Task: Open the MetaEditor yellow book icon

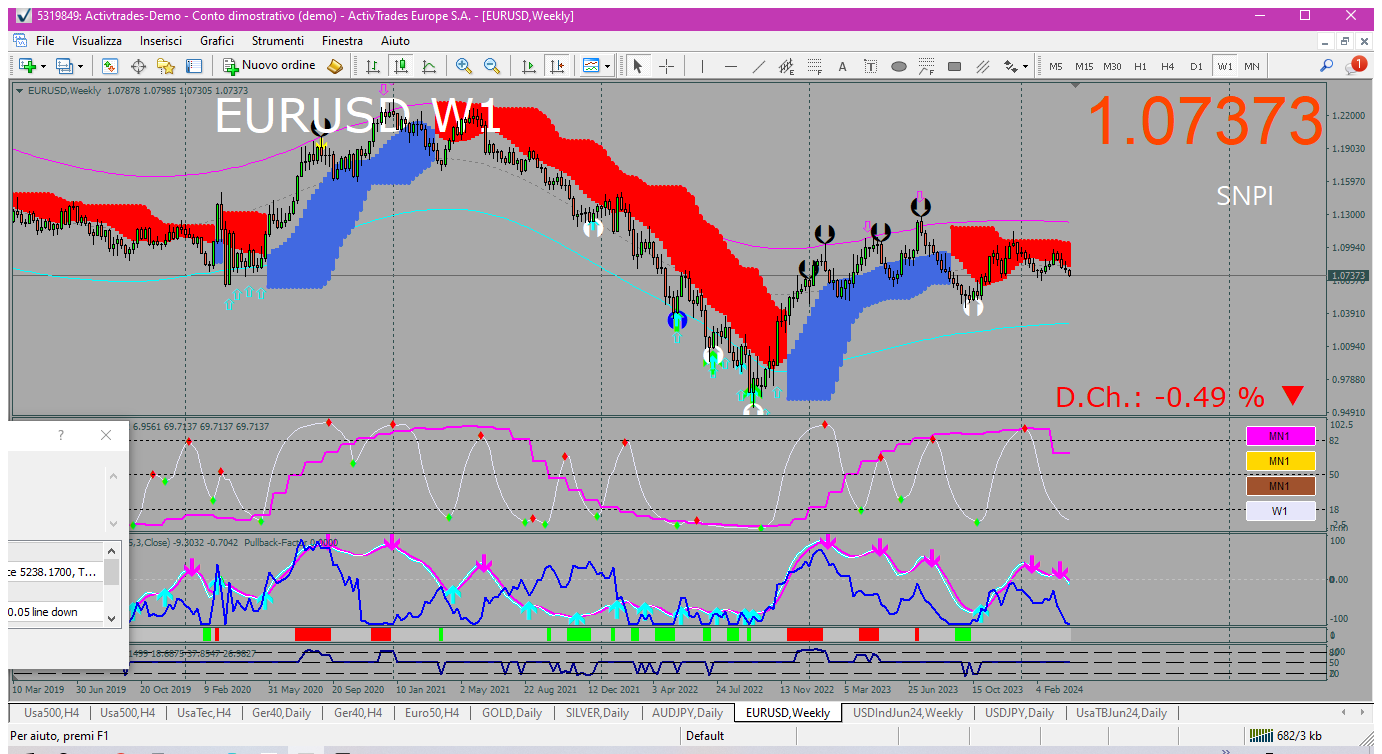Action: coord(335,66)
